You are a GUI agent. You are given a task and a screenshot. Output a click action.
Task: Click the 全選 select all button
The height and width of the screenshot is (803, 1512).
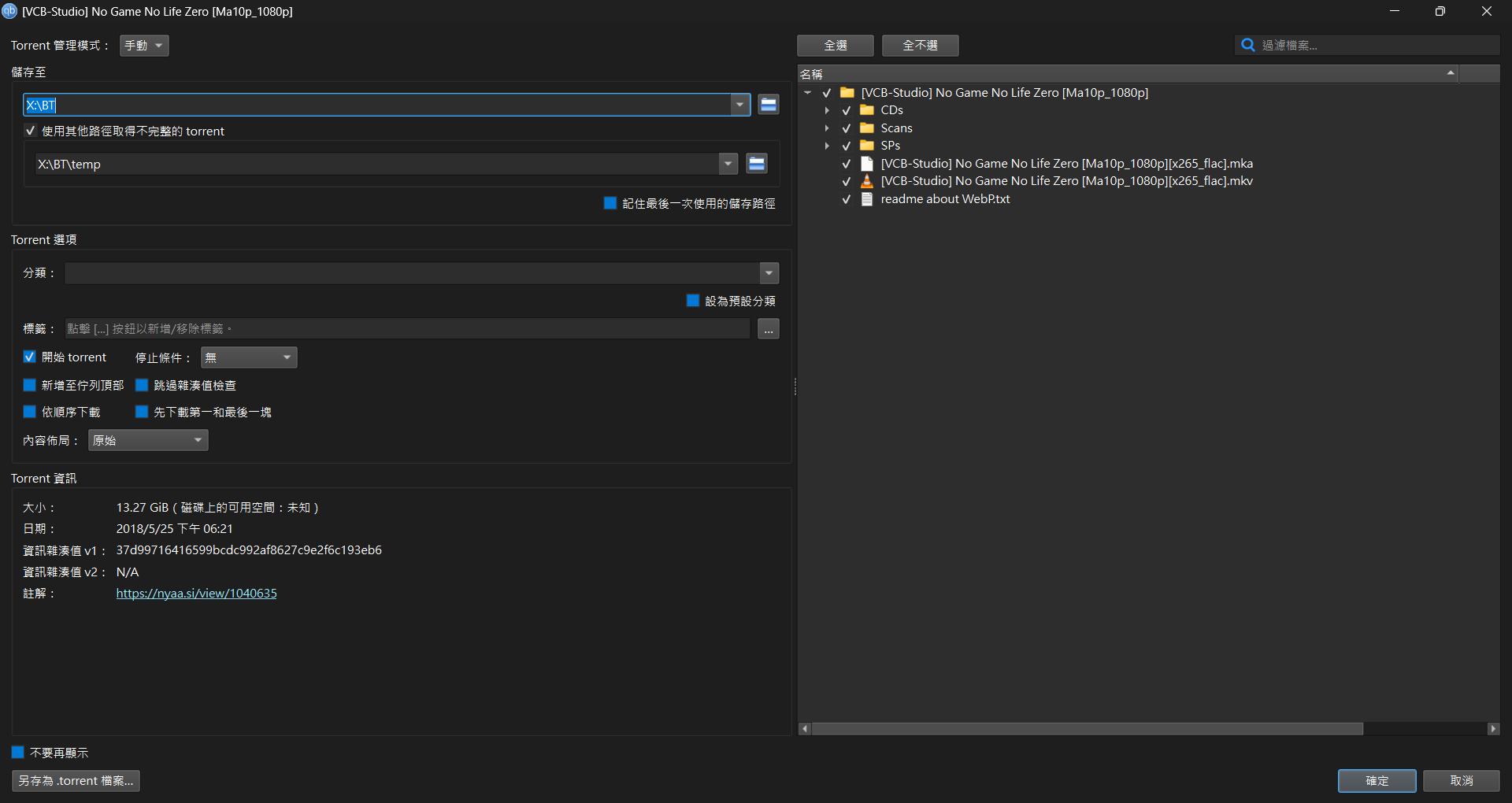(836, 46)
